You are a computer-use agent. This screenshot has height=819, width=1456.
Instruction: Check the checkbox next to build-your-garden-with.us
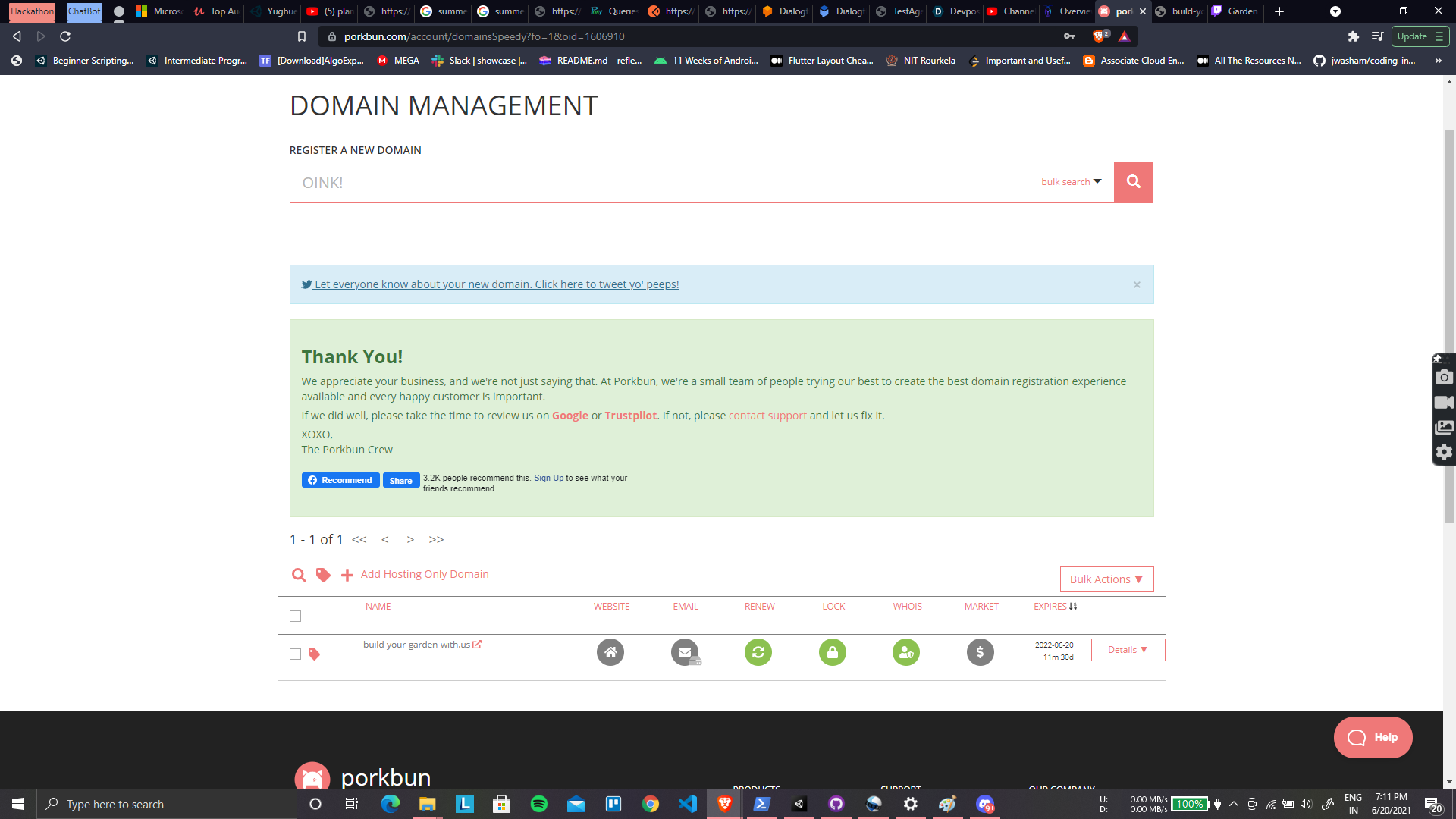295,653
